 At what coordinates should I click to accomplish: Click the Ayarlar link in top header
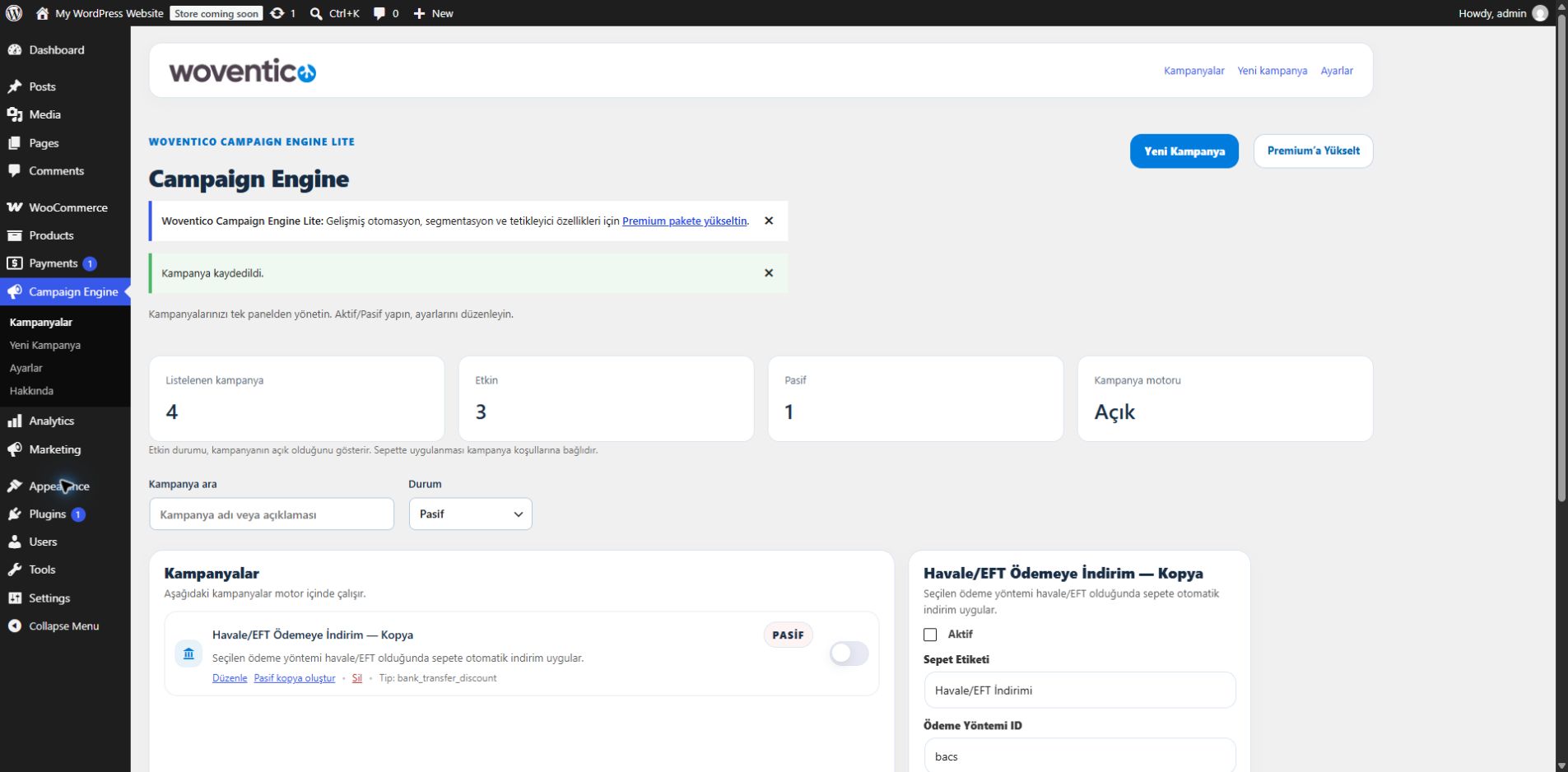click(1337, 71)
